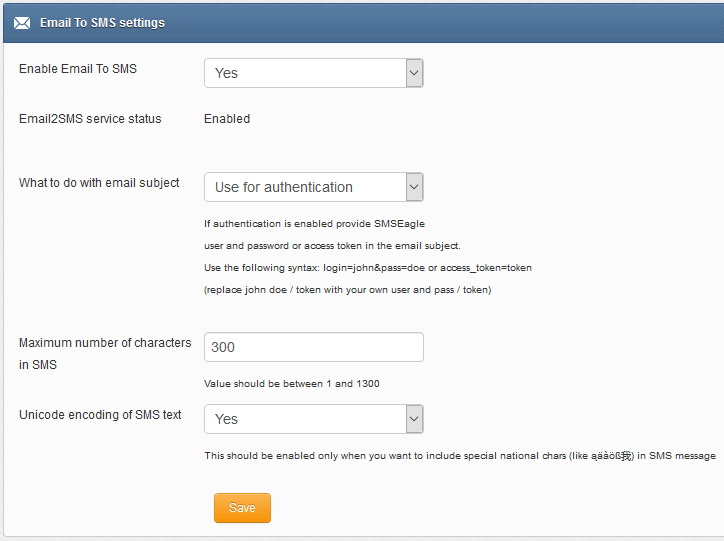Click the special national chars note text
The height and width of the screenshot is (541, 724).
pos(460,456)
